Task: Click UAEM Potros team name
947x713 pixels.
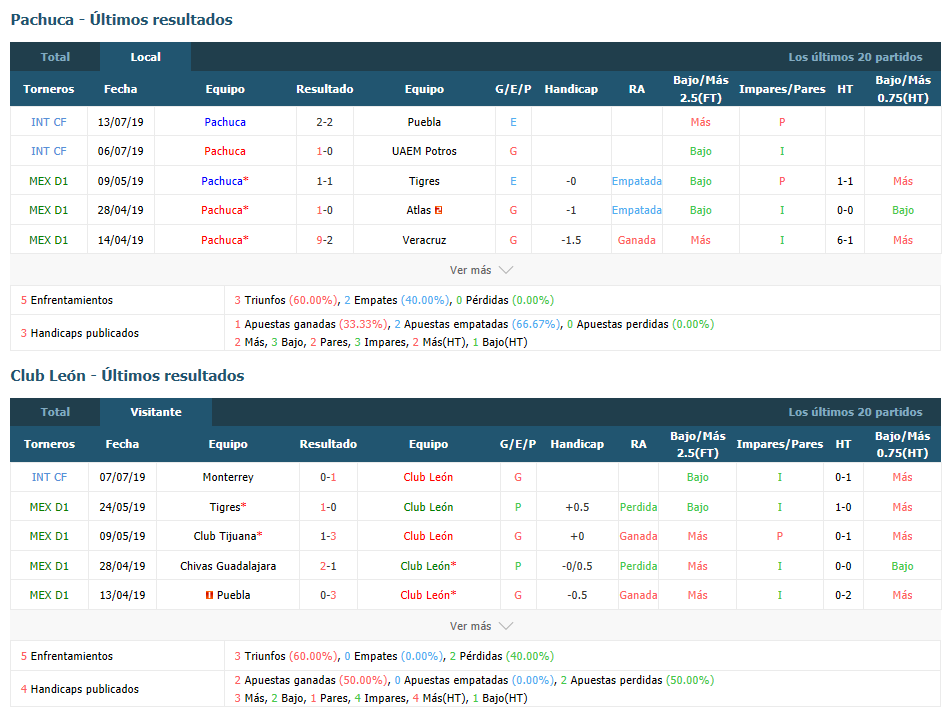Action: point(424,151)
